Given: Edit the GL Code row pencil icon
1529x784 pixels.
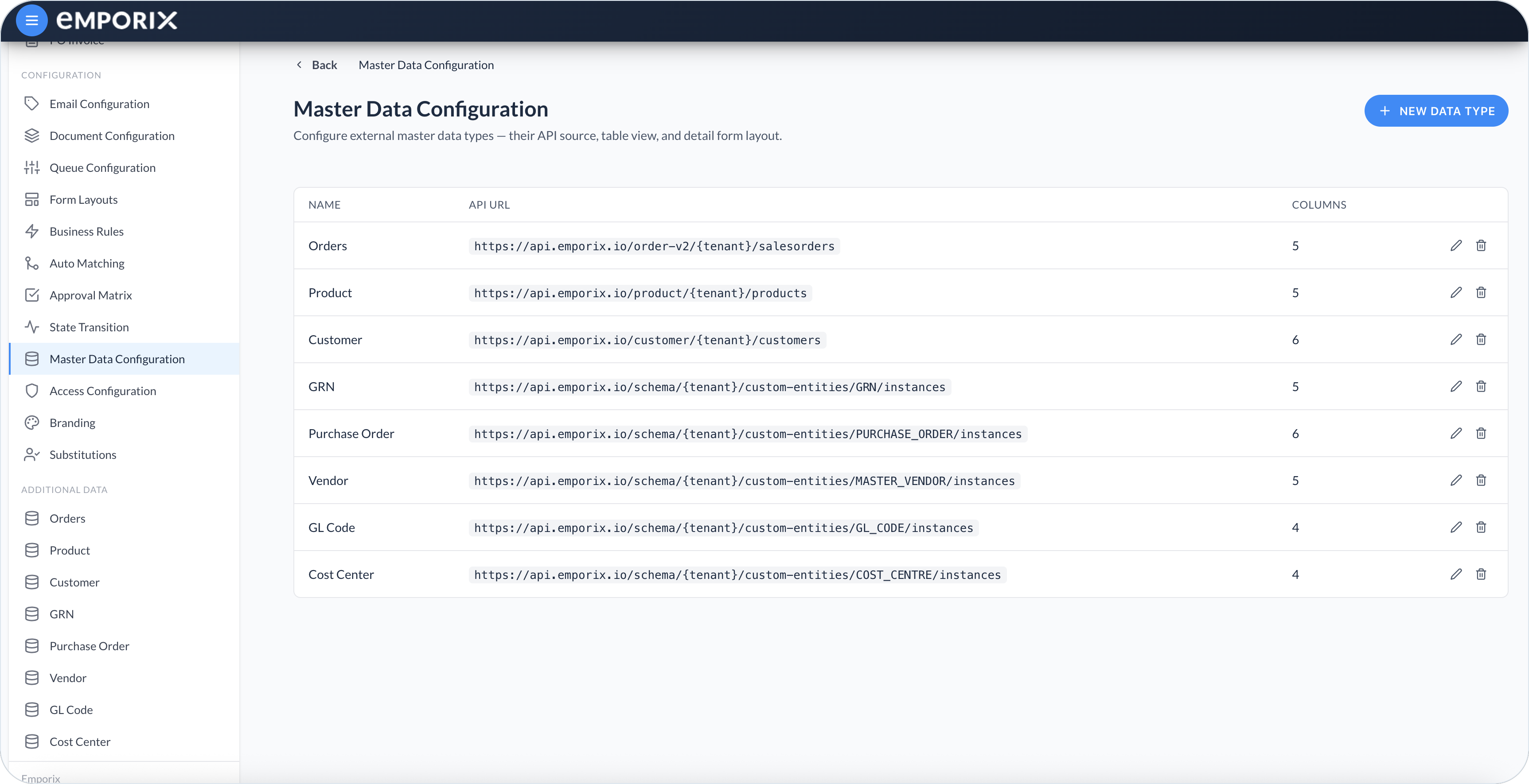Looking at the screenshot, I should 1456,527.
